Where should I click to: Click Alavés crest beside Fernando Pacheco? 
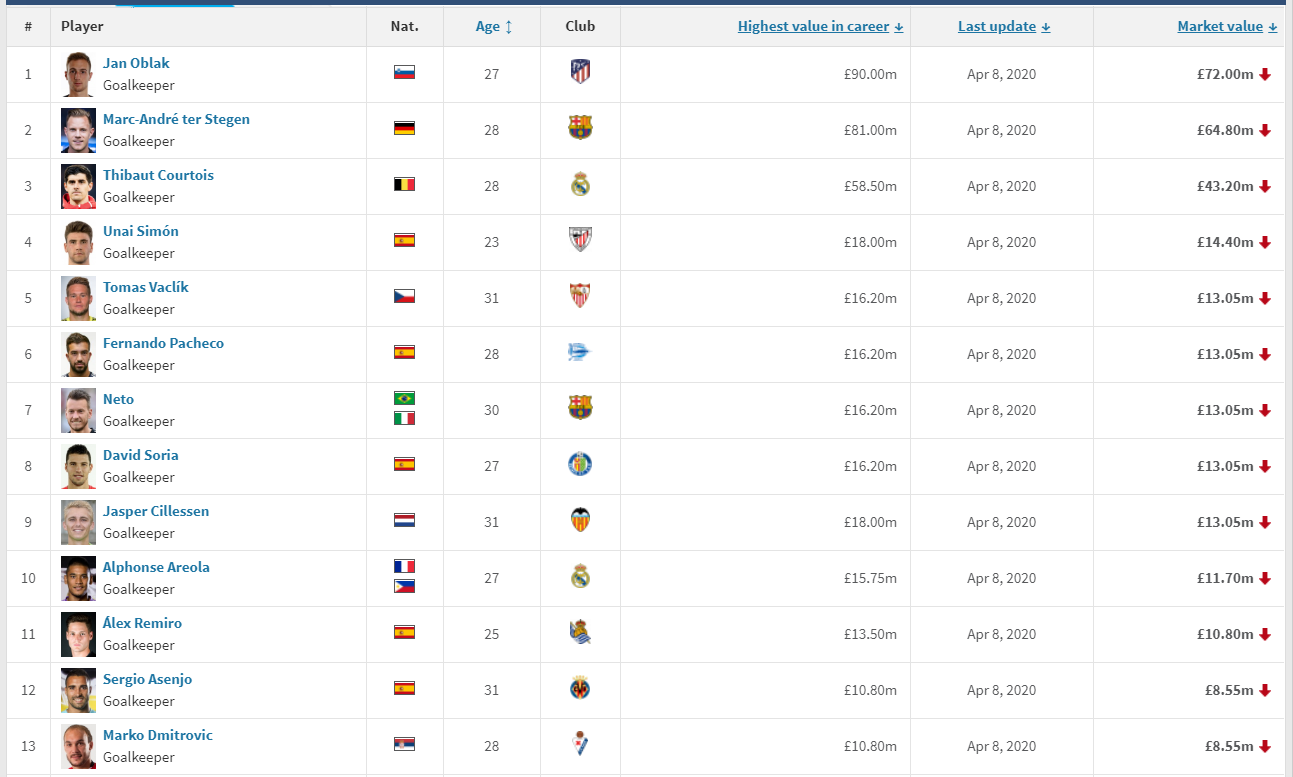(580, 352)
